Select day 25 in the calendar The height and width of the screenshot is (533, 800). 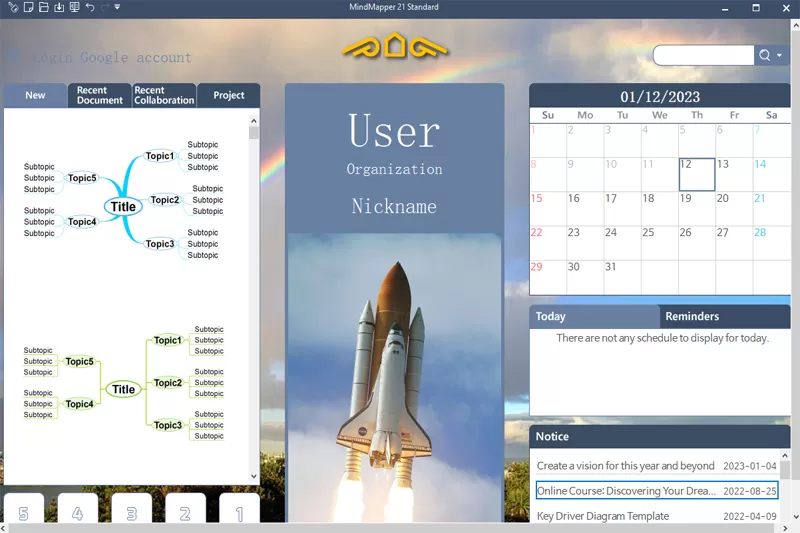(x=660, y=243)
